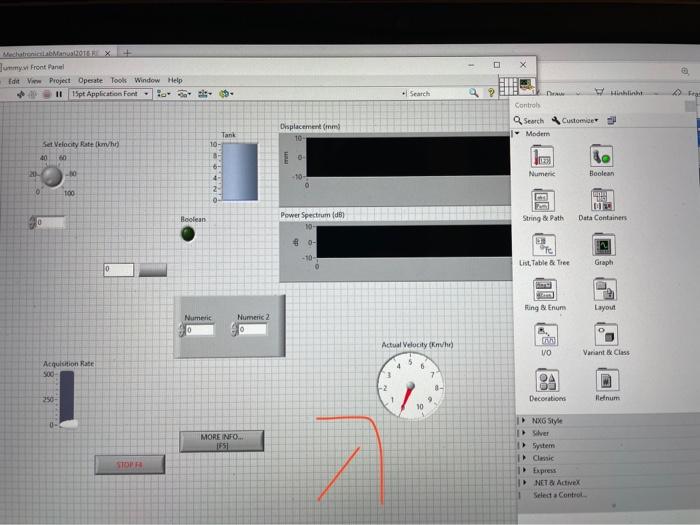This screenshot has width=700, height=525.
Task: Expand the .NET & ActiveX category
Action: (525, 483)
